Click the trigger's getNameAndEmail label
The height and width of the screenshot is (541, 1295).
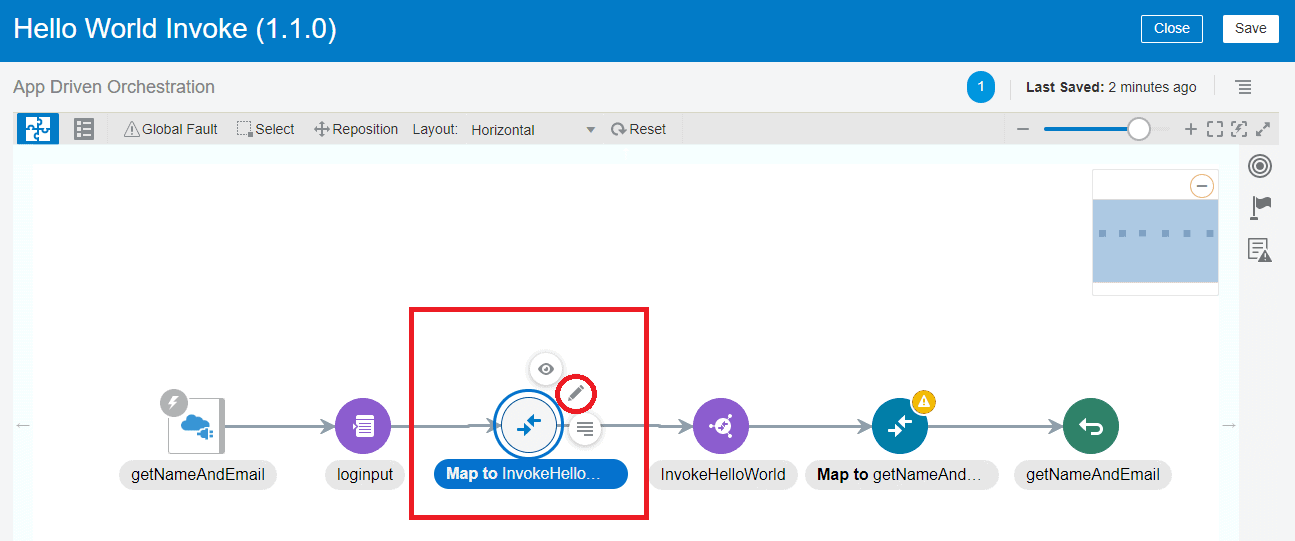(198, 475)
